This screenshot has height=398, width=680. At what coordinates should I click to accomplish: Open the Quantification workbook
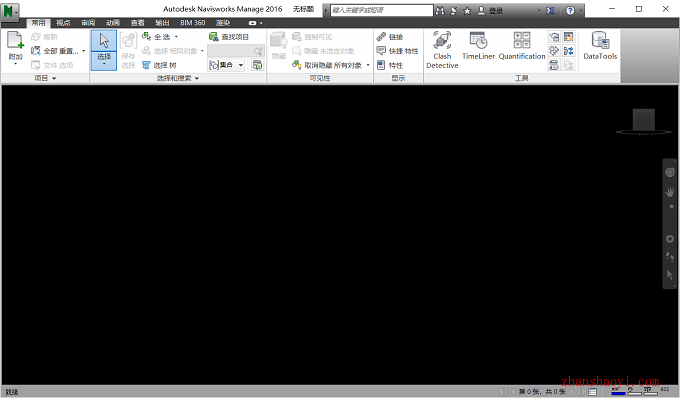click(x=522, y=46)
